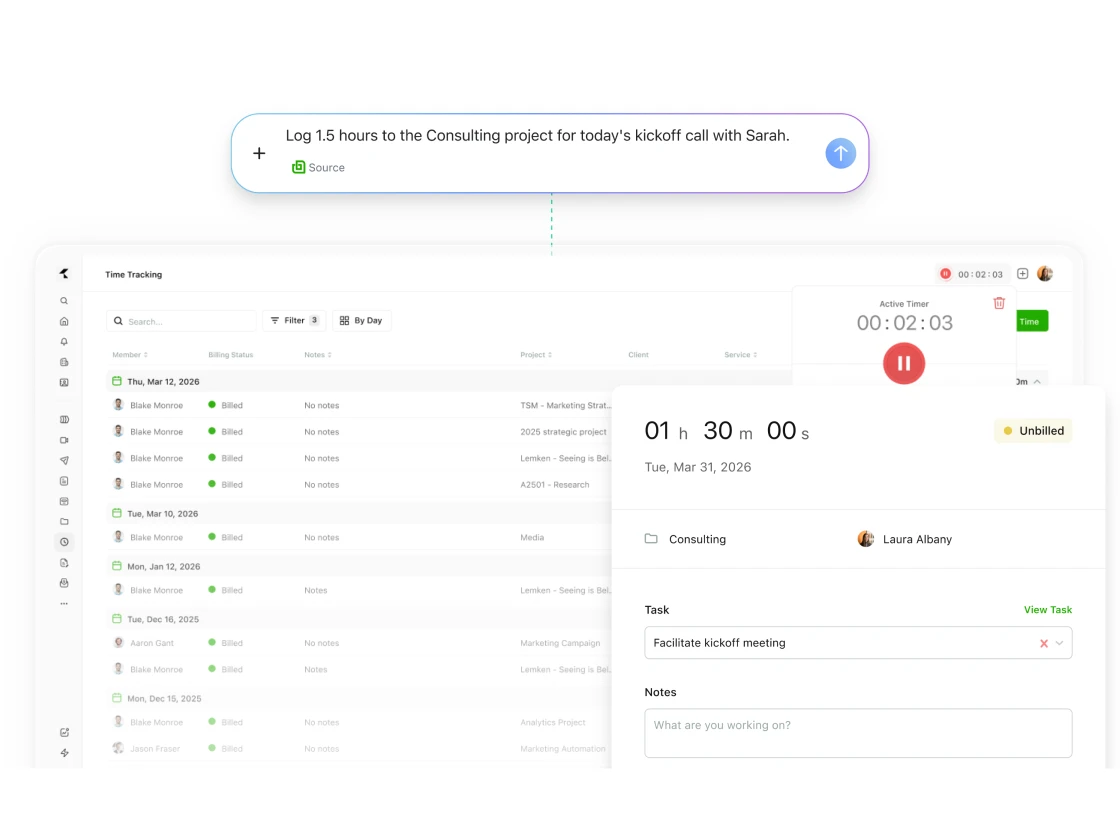This screenshot has height=840, width=1120.
Task: Click the Tue, Mar 31, 2026 date
Action: (698, 467)
